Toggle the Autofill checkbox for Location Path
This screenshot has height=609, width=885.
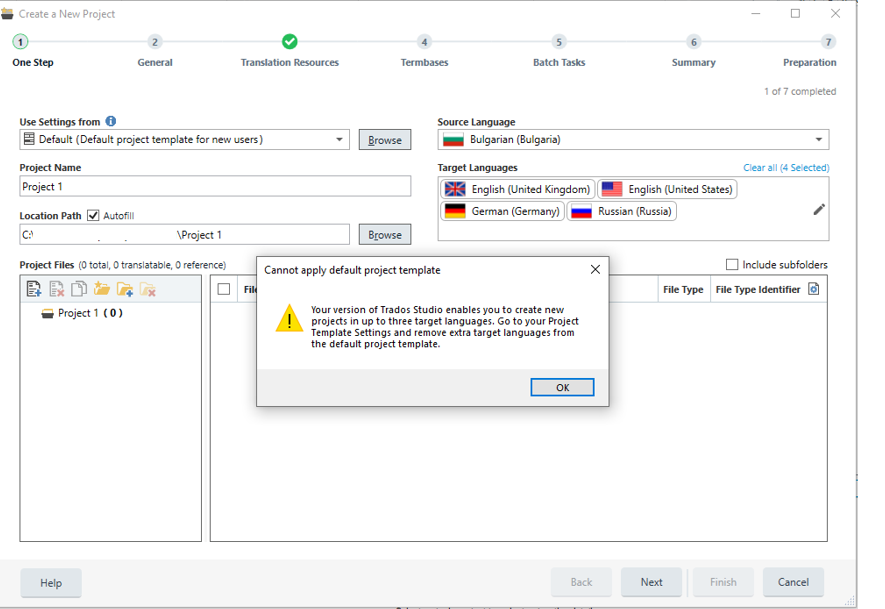(93, 216)
